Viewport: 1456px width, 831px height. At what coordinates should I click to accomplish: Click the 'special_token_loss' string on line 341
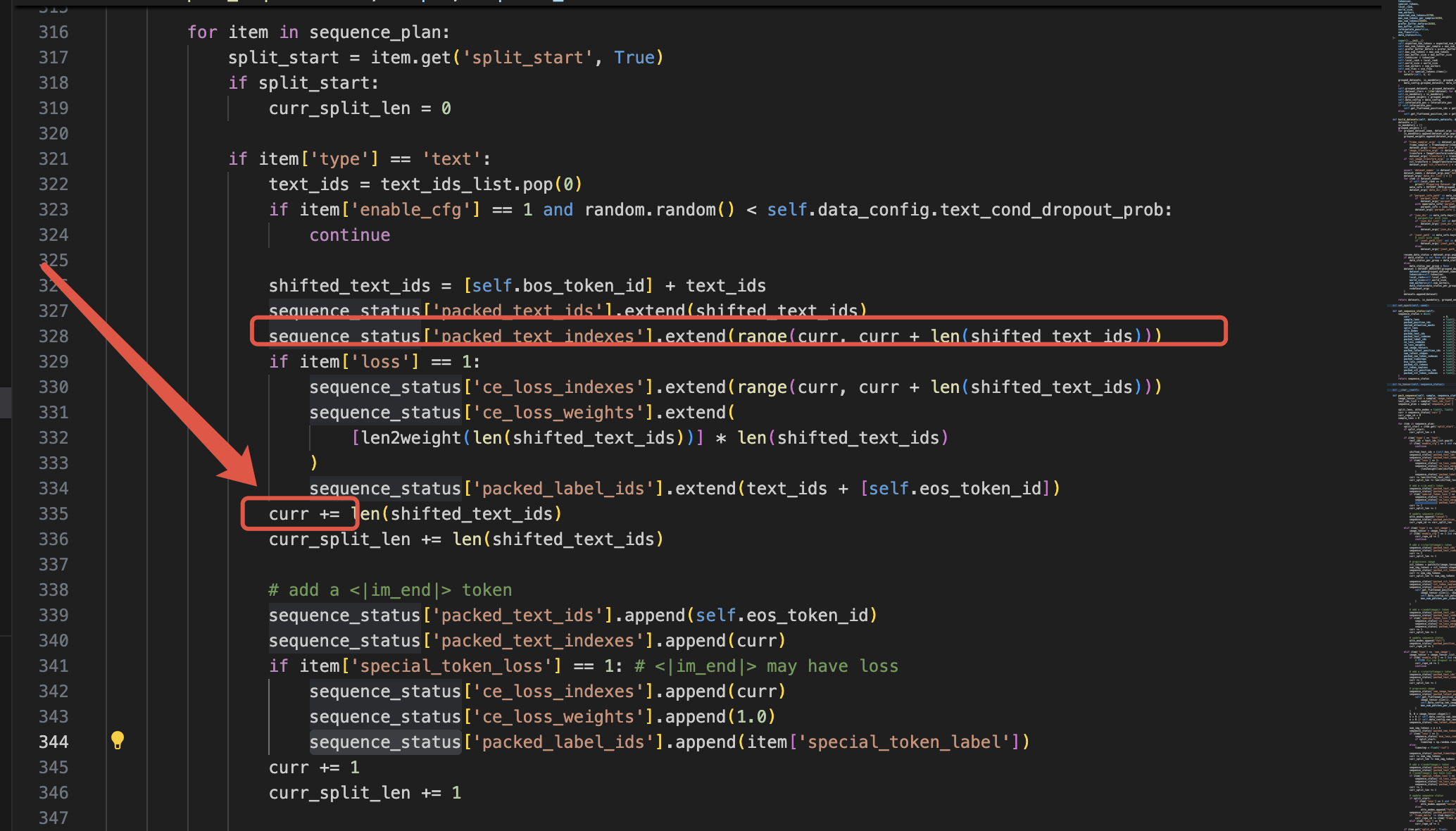(x=451, y=666)
